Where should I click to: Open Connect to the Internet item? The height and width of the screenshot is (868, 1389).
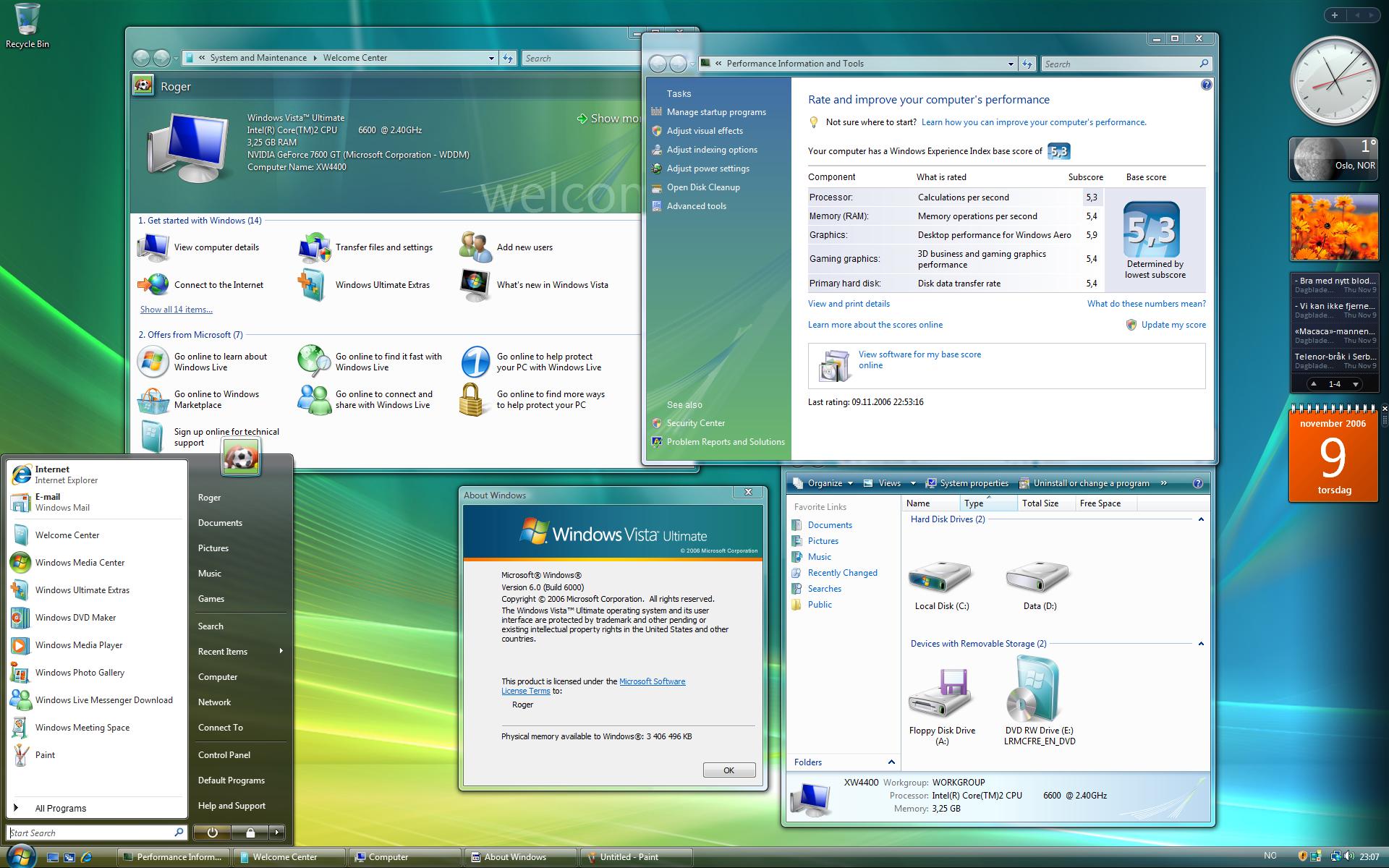pyautogui.click(x=200, y=285)
